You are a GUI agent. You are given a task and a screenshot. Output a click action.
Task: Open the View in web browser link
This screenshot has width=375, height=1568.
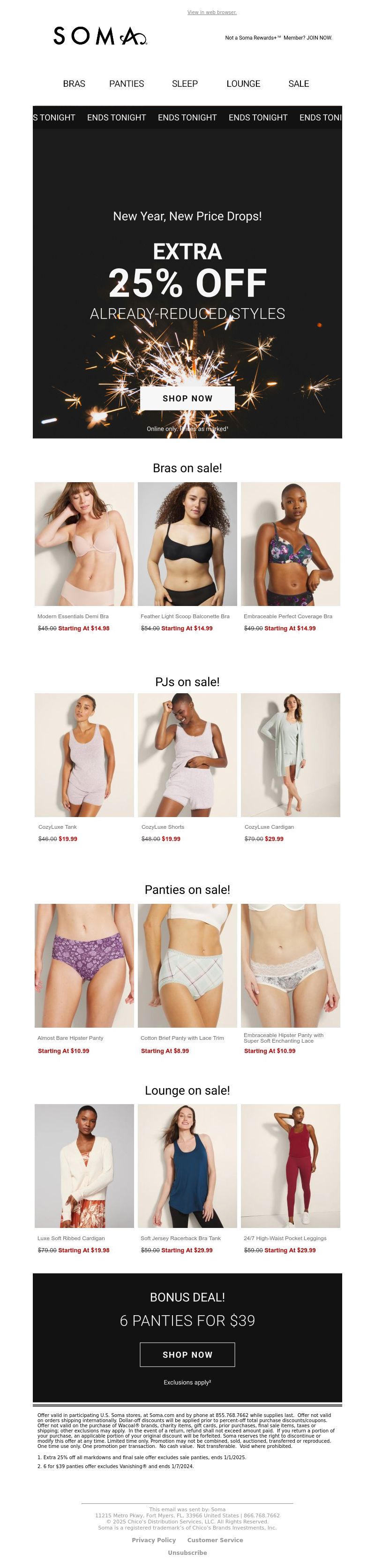click(x=212, y=12)
